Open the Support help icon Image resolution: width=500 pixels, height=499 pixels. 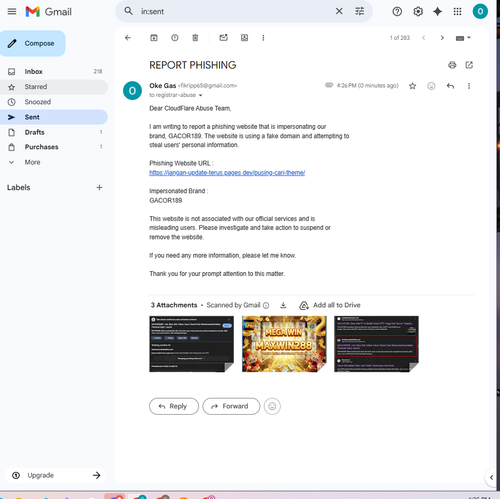click(x=397, y=12)
